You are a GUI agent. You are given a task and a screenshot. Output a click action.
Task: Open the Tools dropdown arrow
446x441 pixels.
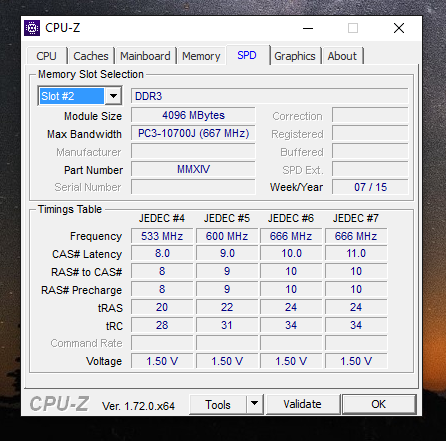point(255,404)
